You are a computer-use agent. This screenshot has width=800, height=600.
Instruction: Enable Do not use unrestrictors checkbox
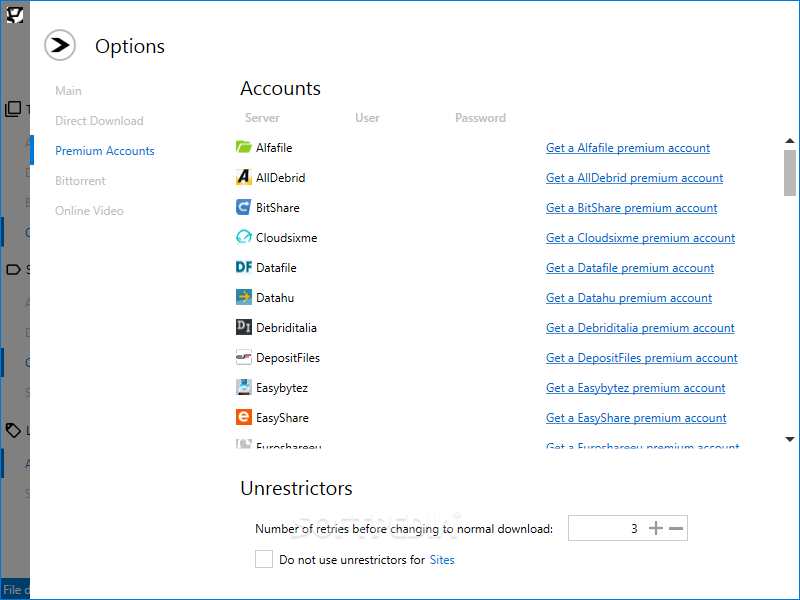pos(264,559)
